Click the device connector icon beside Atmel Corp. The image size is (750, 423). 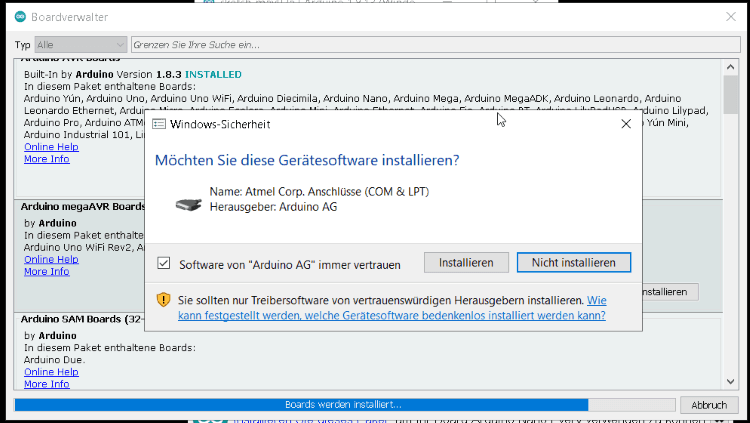[188, 204]
